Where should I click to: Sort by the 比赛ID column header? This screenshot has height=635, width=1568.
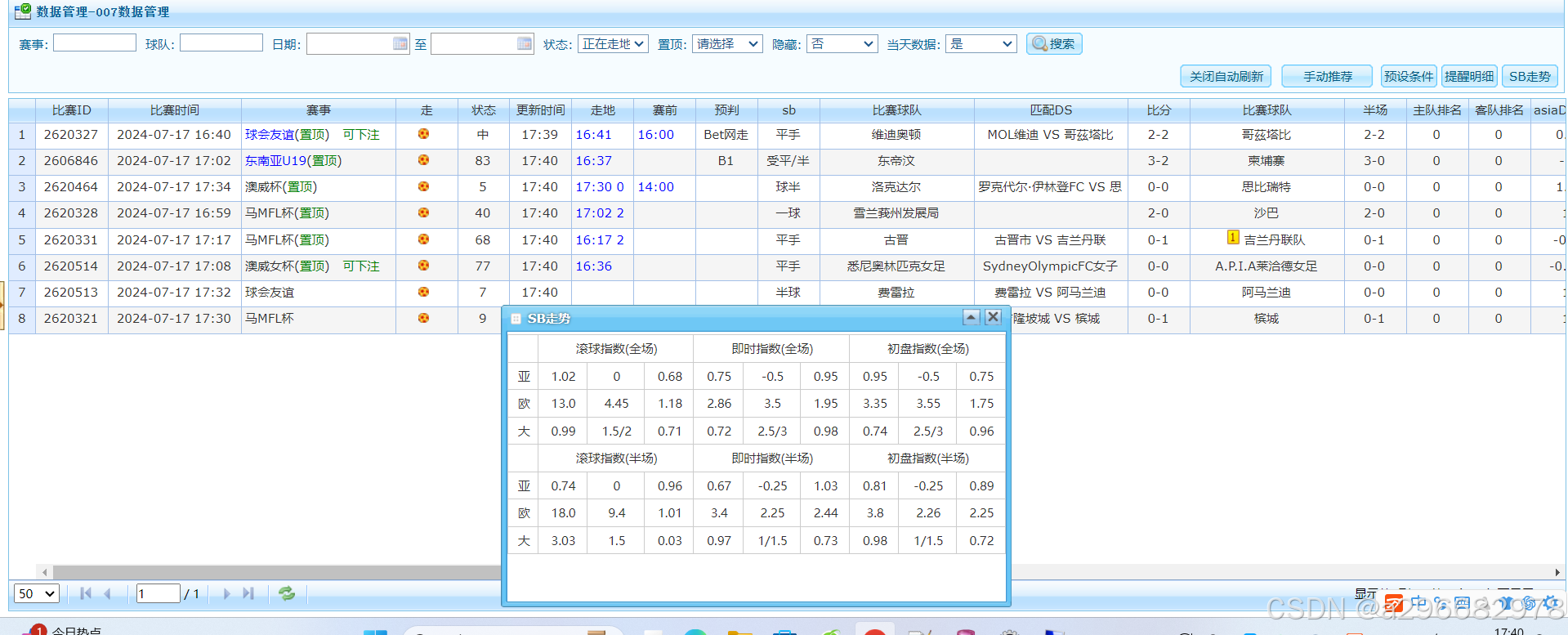point(72,110)
